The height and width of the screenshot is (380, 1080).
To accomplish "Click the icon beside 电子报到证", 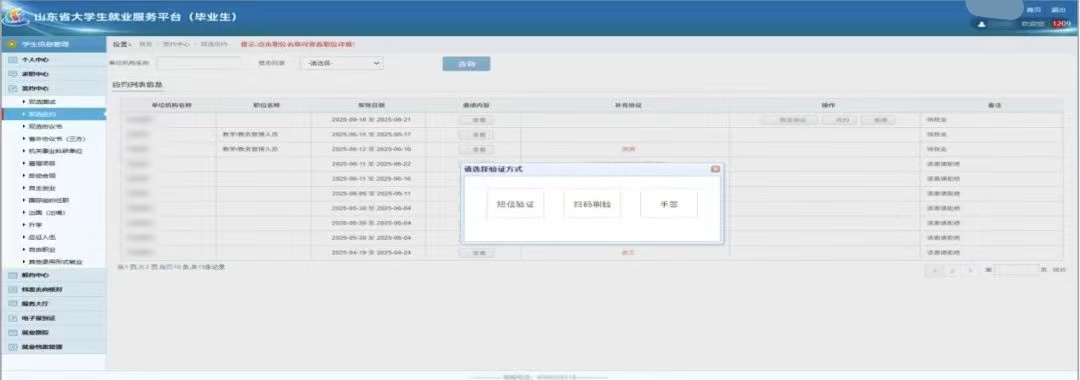I will [12, 318].
